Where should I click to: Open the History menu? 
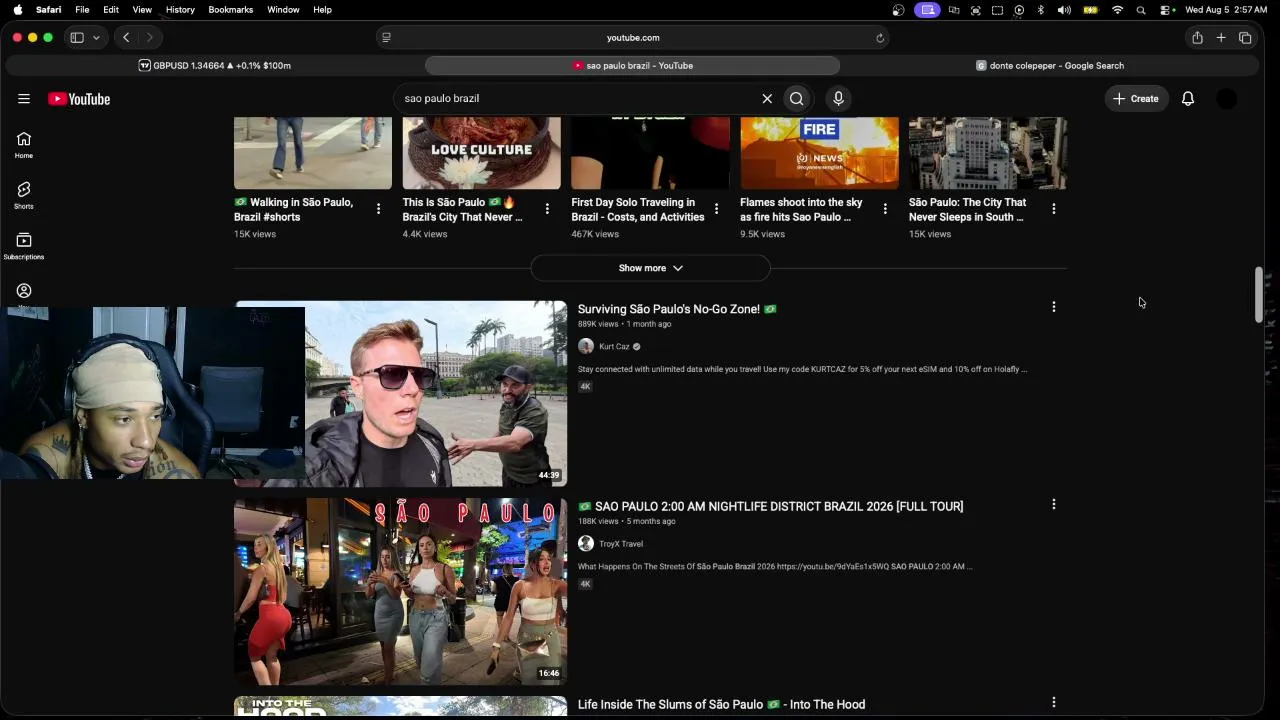click(180, 10)
